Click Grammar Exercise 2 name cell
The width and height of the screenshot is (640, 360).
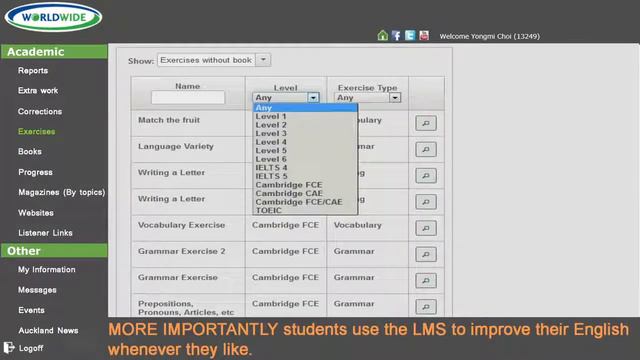[181, 251]
